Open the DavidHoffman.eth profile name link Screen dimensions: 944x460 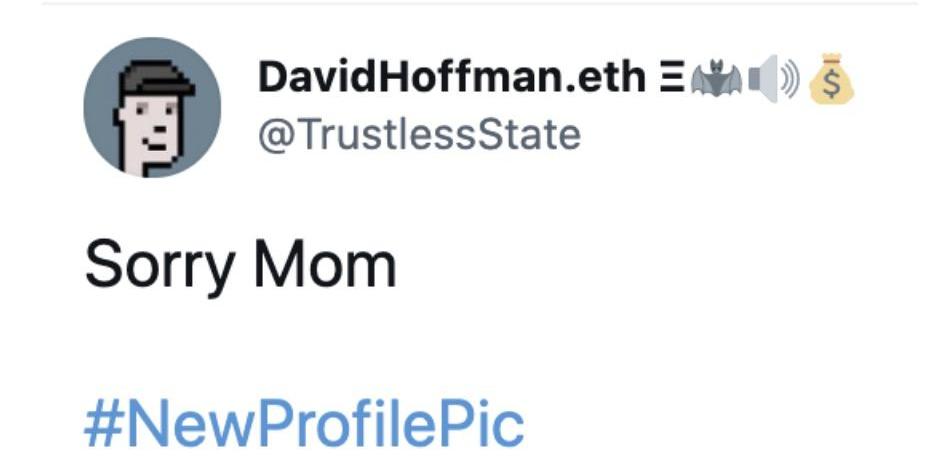click(452, 79)
